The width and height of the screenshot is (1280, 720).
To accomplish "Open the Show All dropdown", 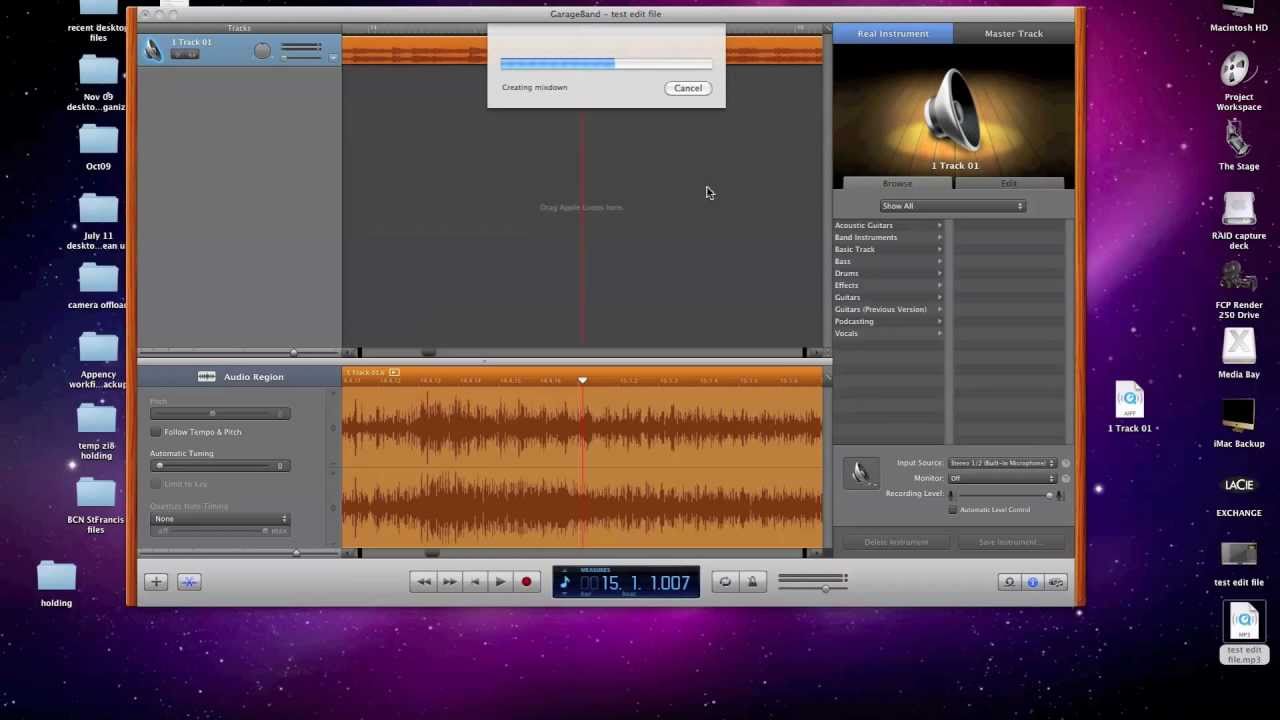I will (952, 206).
